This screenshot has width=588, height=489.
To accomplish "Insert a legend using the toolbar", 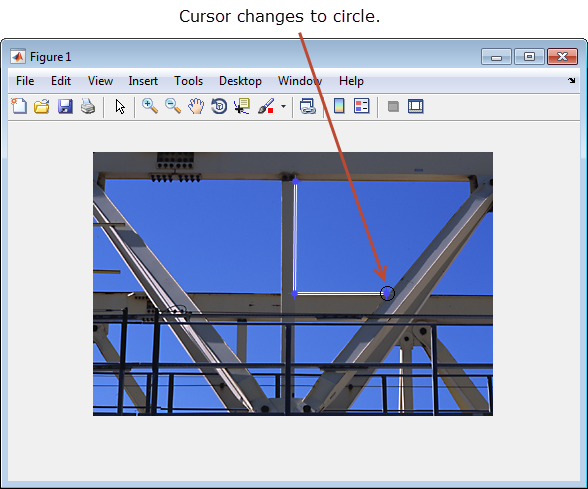I will pyautogui.click(x=362, y=106).
